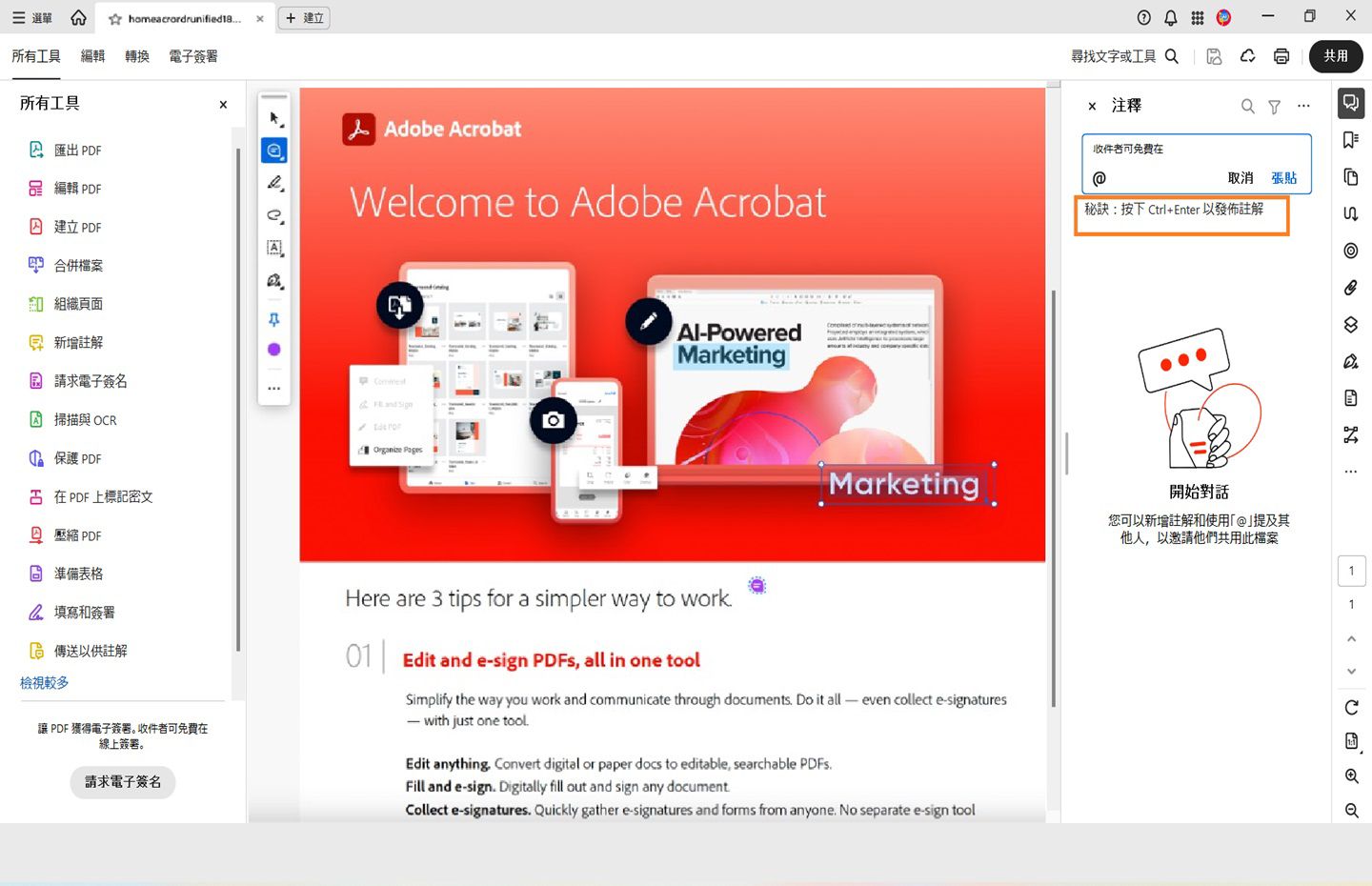This screenshot has height=886, width=1372.
Task: Open the 保護 PDF tool
Action: coord(65,458)
